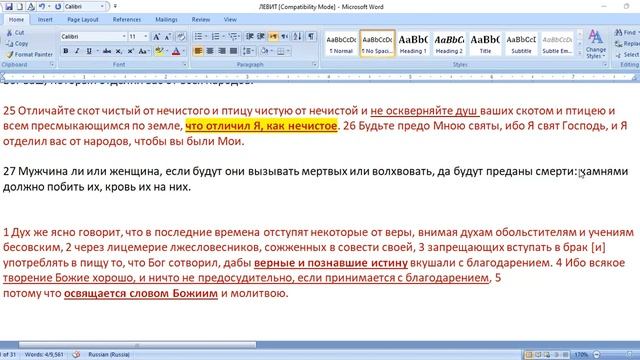Viewport: 640px width, 360px height.
Task: Click highlighted text 'что отличил Я, как нечистое'
Action: click(261, 126)
